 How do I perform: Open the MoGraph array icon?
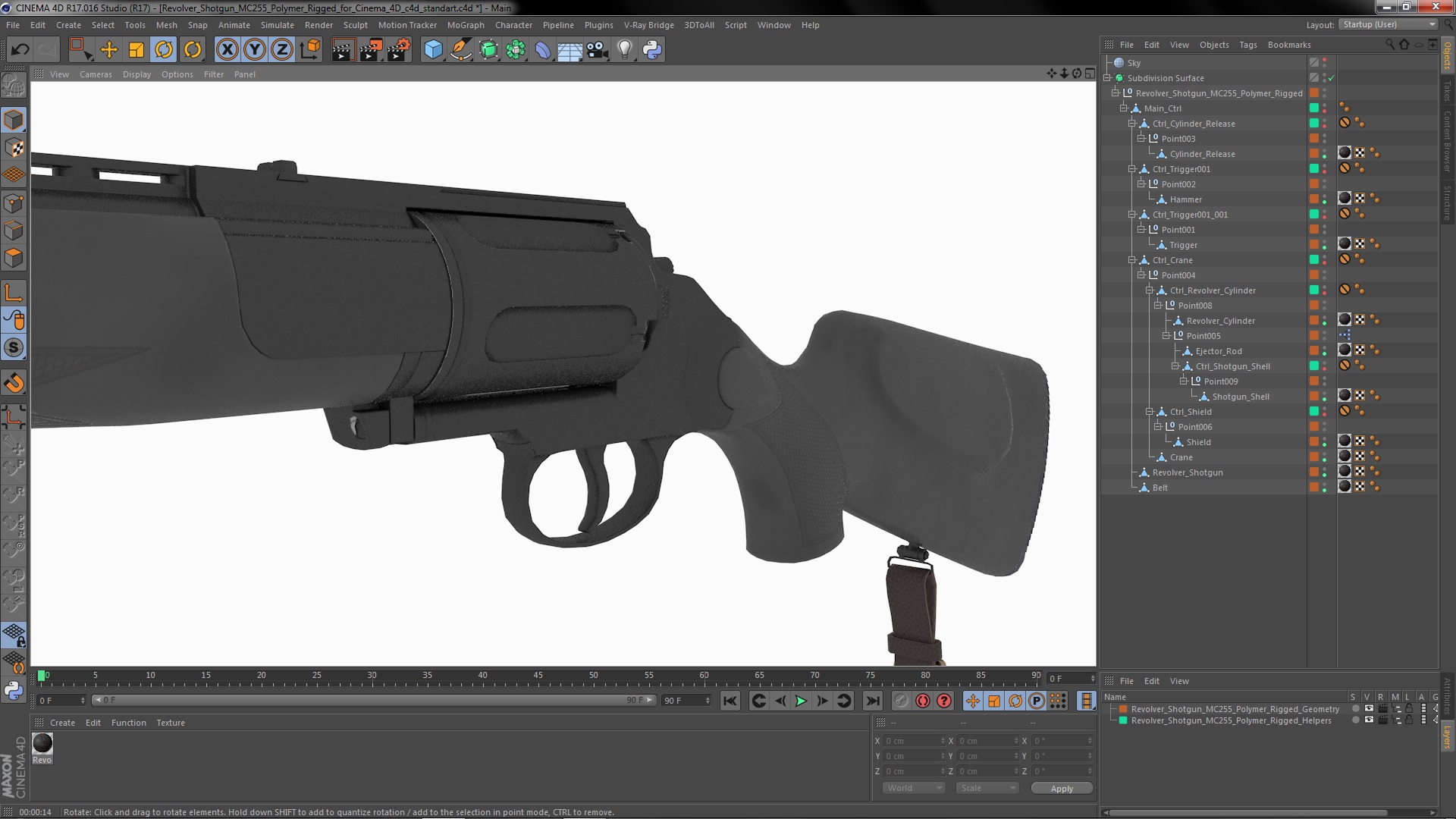516,50
